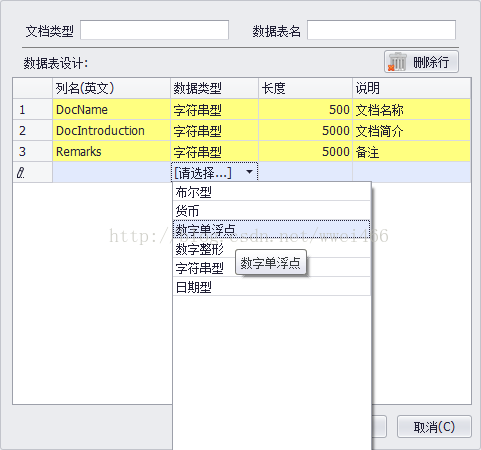Click the 取消(C) cancel button
Viewport: 481px width, 450px height.
tap(434, 426)
